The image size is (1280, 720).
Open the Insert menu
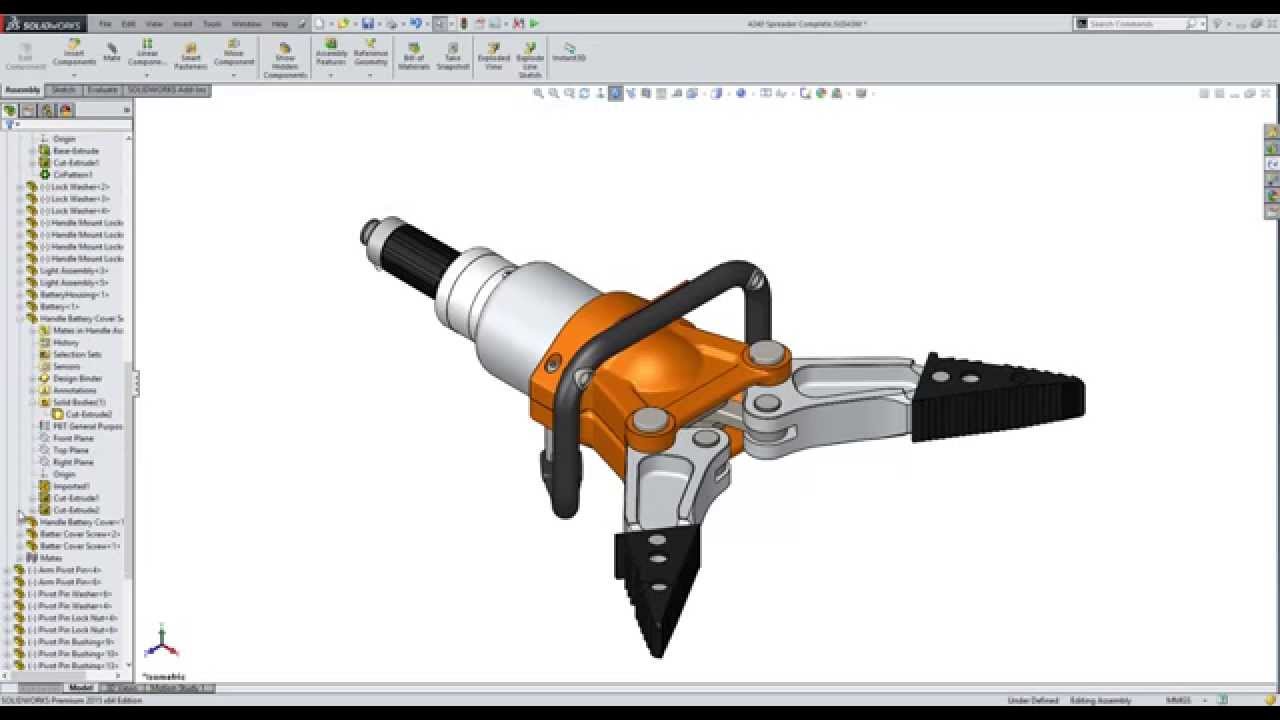[x=183, y=23]
